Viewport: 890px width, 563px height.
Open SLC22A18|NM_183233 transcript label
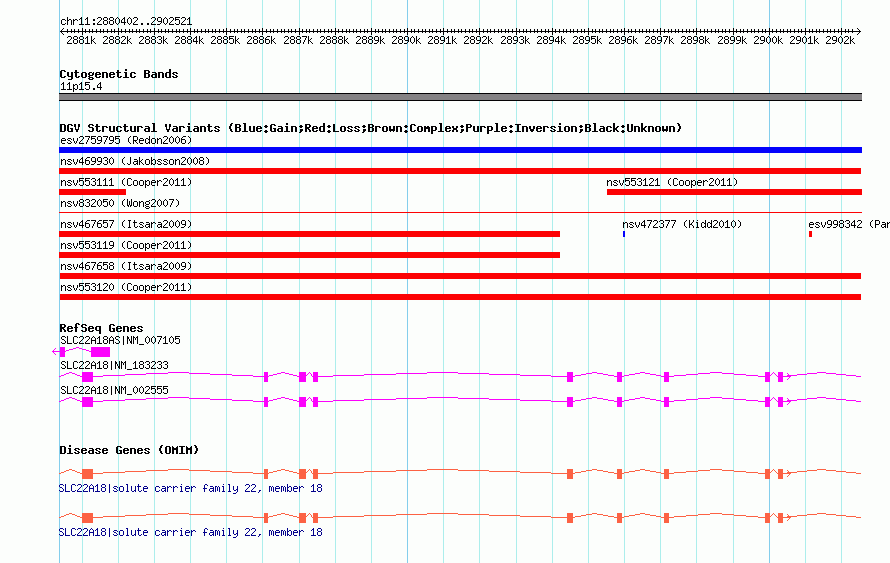point(114,365)
